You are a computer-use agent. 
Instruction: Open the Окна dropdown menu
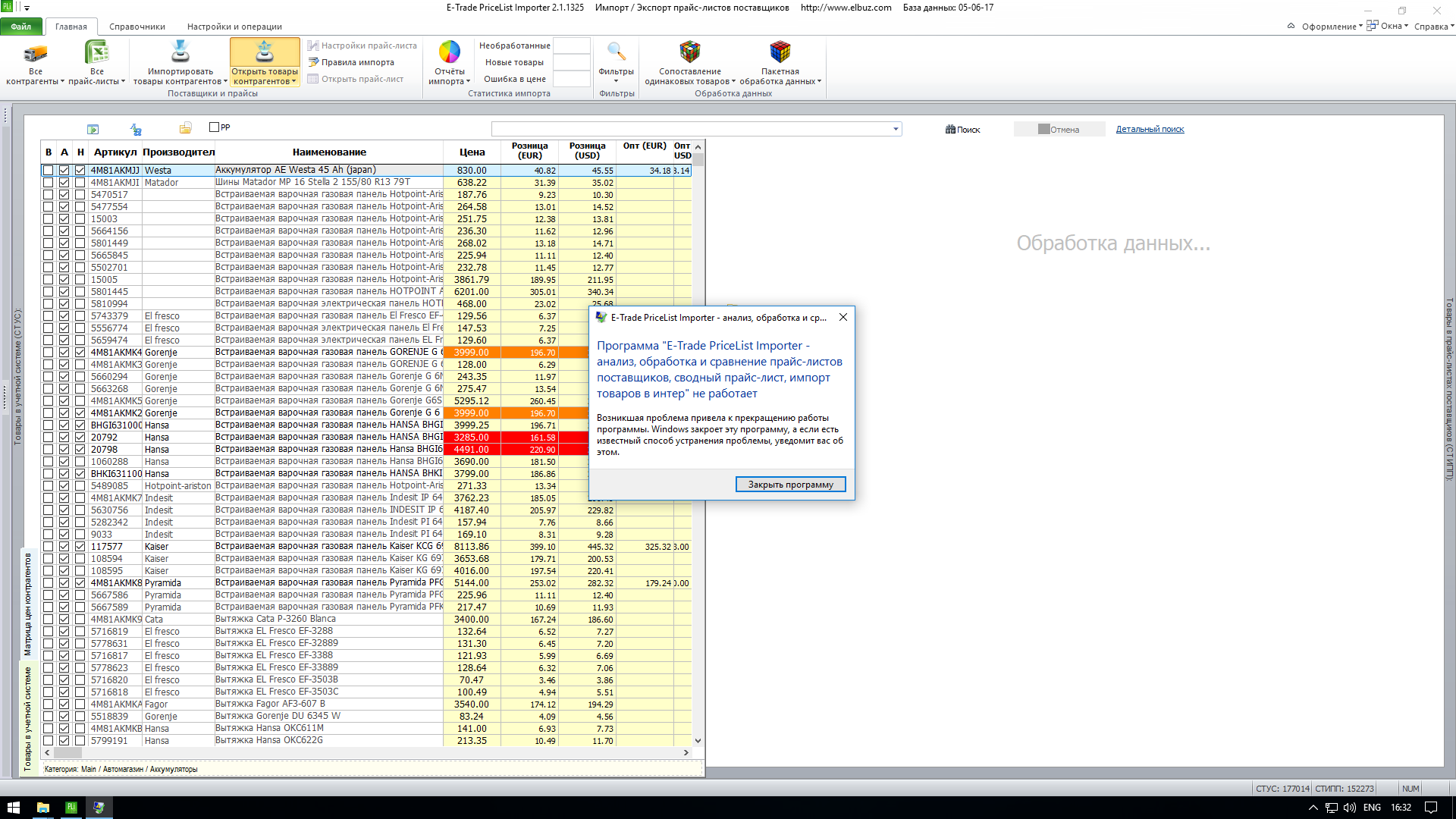[1395, 27]
